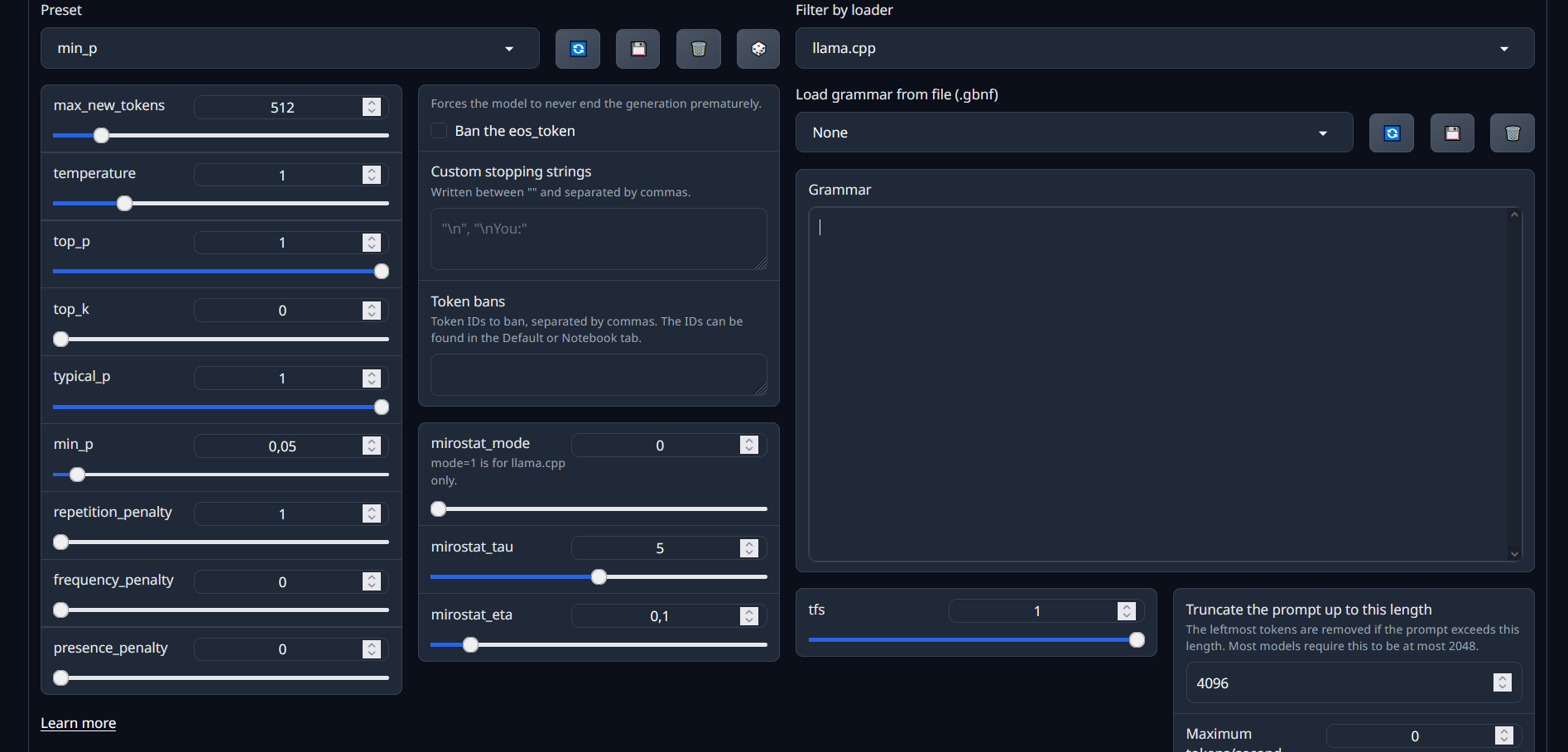
Task: Open the Filter by loader dropdown
Action: [1165, 48]
